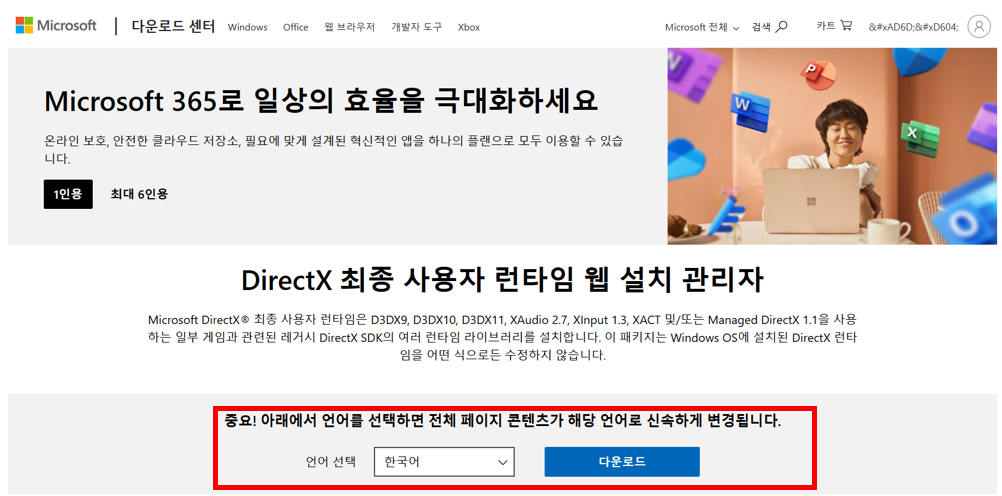
Task: Open the 다운로드 센터 home link
Action: click(173, 27)
